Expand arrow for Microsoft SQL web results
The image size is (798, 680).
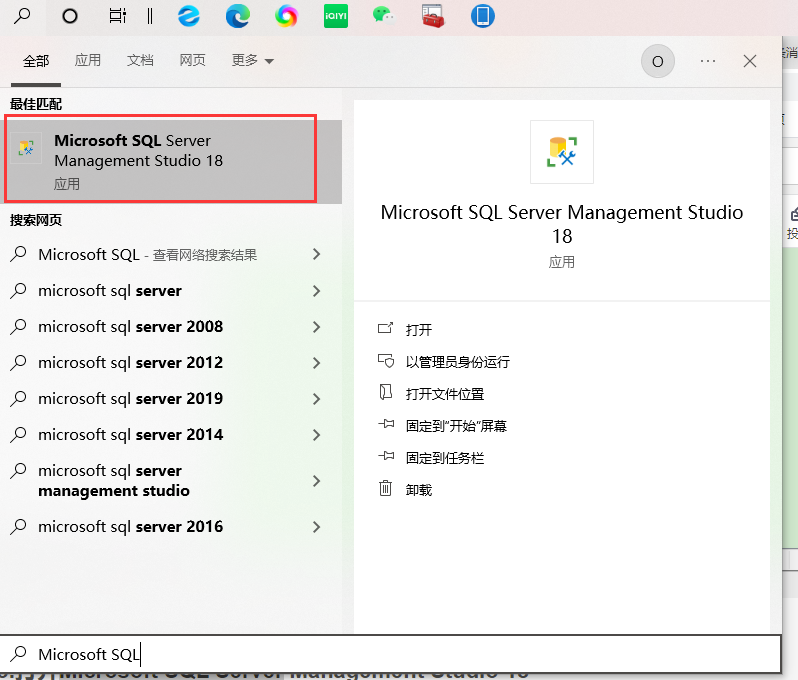317,254
